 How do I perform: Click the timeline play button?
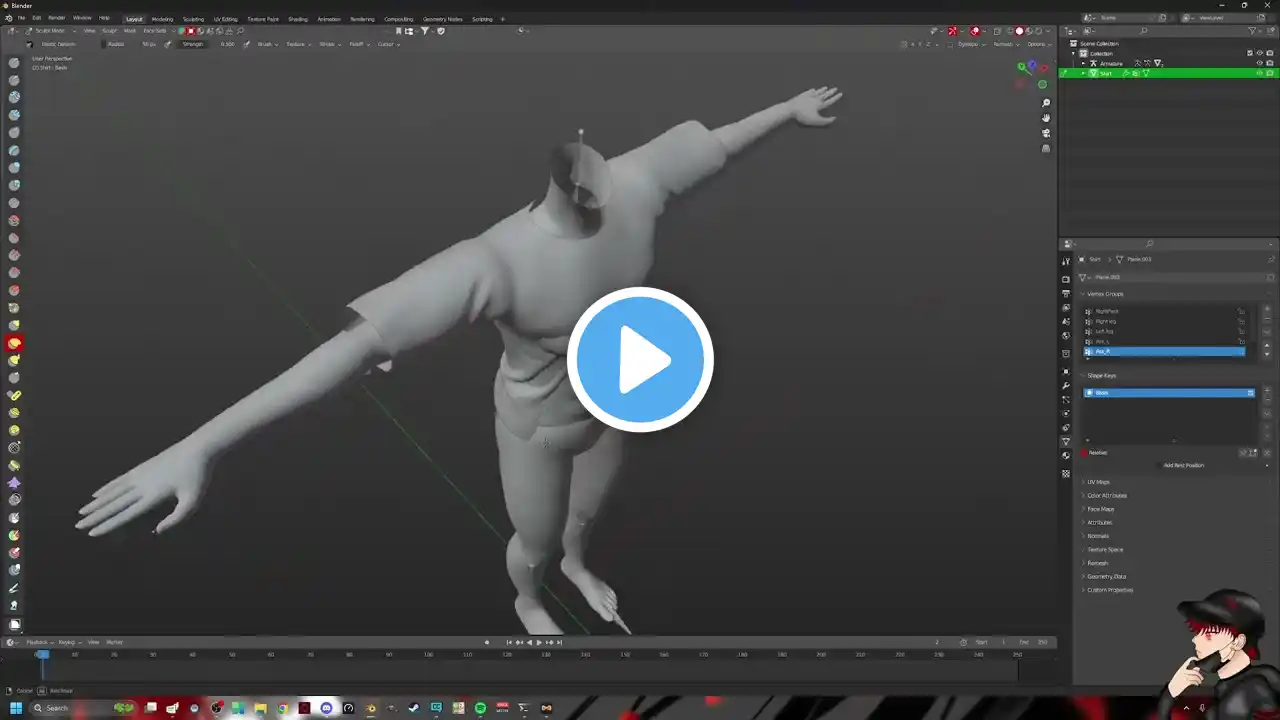point(539,642)
